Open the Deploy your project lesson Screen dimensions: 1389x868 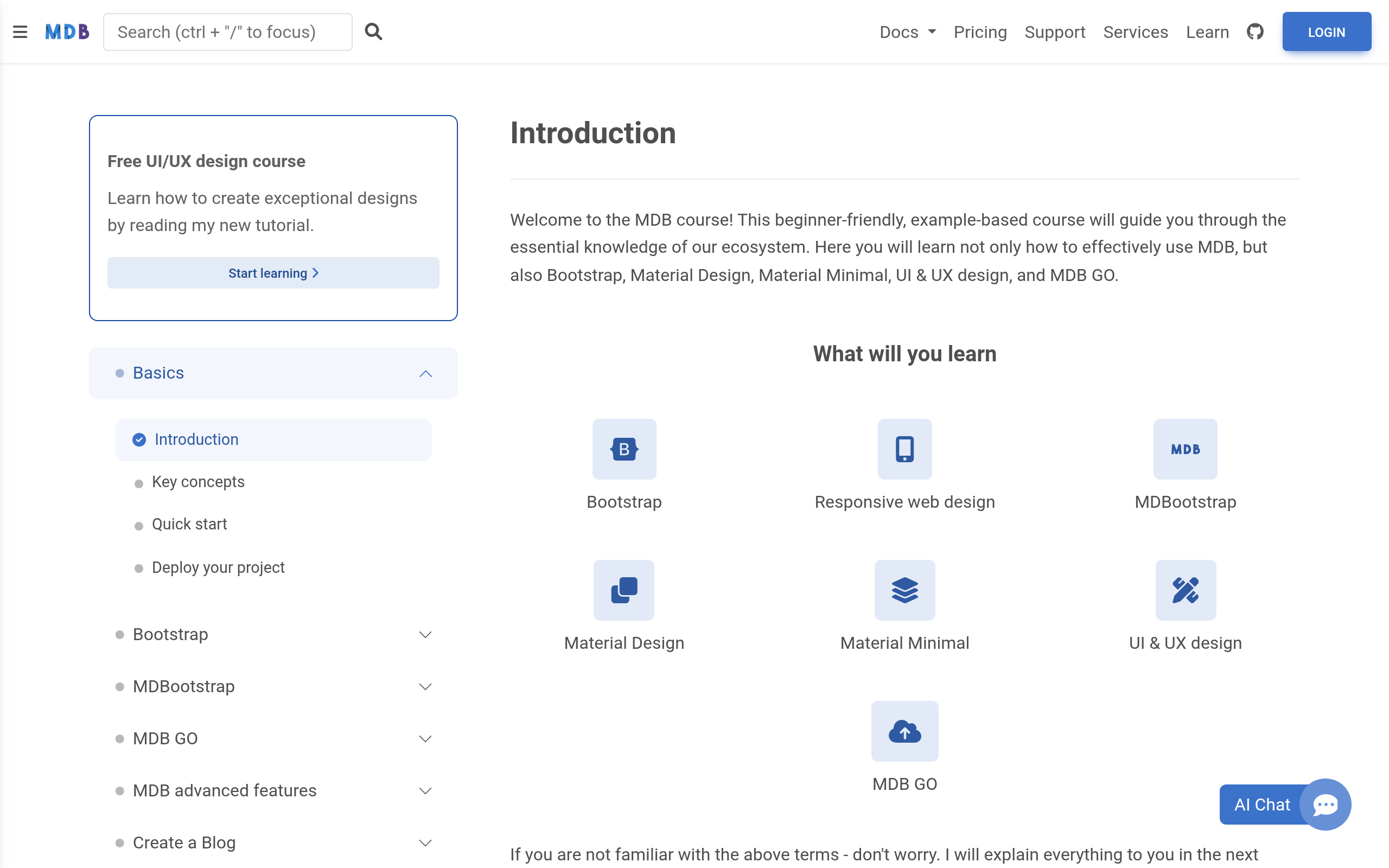tap(218, 567)
